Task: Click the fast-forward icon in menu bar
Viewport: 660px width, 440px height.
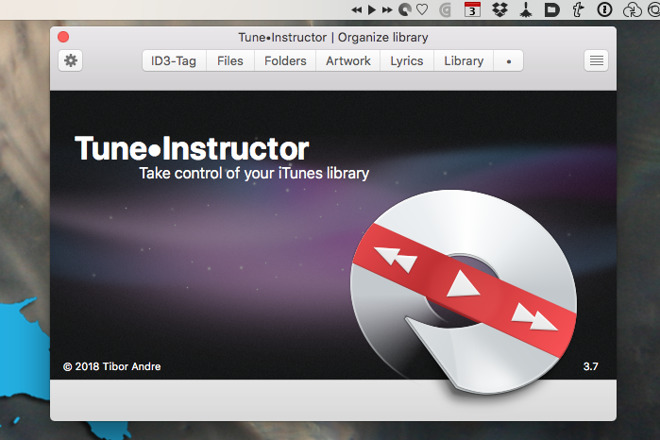Action: tap(387, 10)
